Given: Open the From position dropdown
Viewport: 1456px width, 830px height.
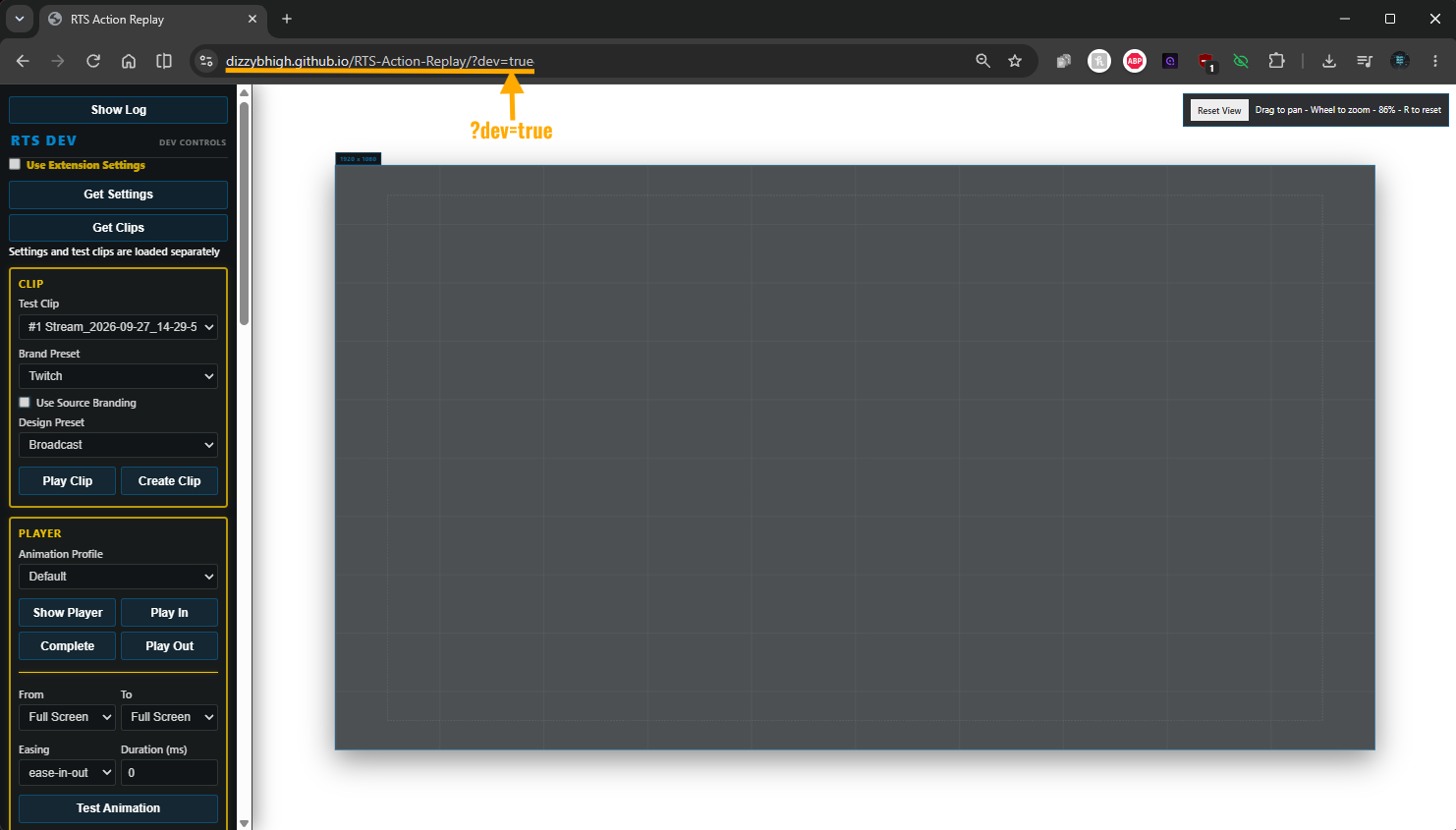Looking at the screenshot, I should tap(67, 717).
